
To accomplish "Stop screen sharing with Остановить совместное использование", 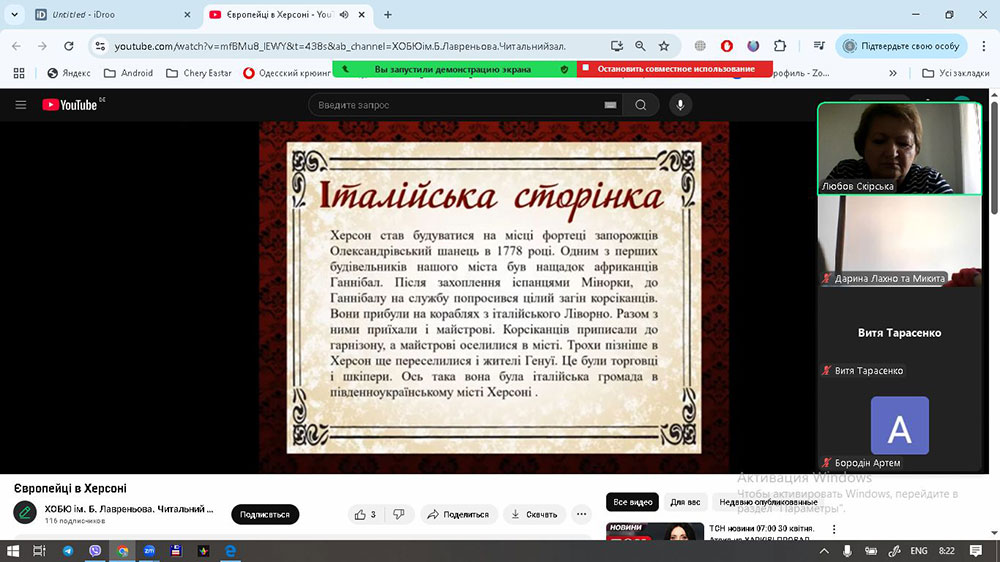I will (675, 69).
